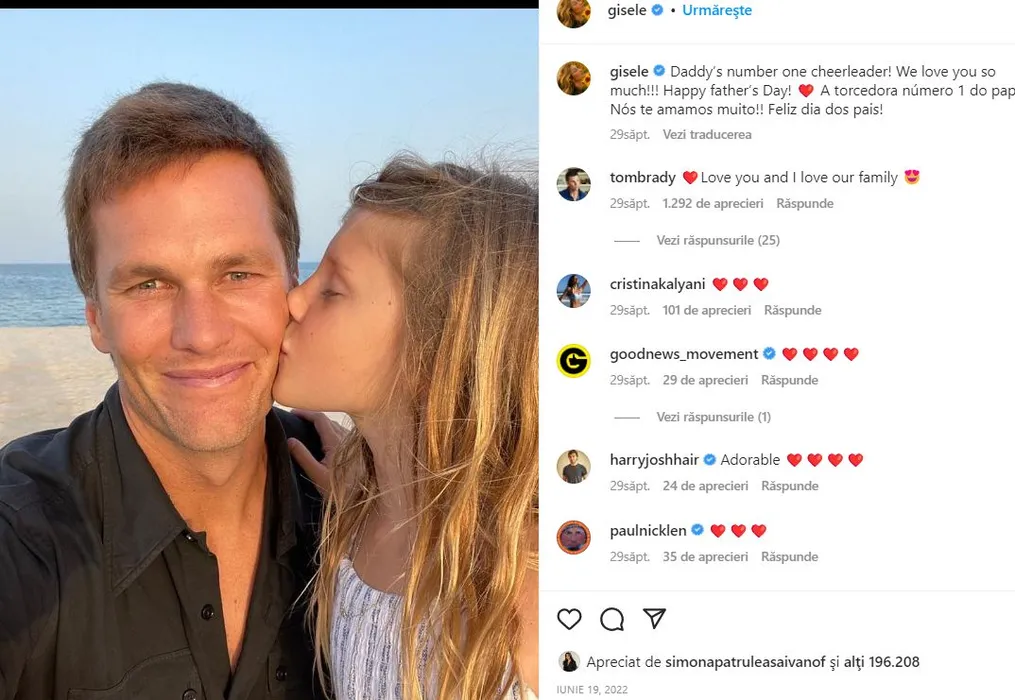Open harryjoshhair commenter avatar

pyautogui.click(x=573, y=467)
